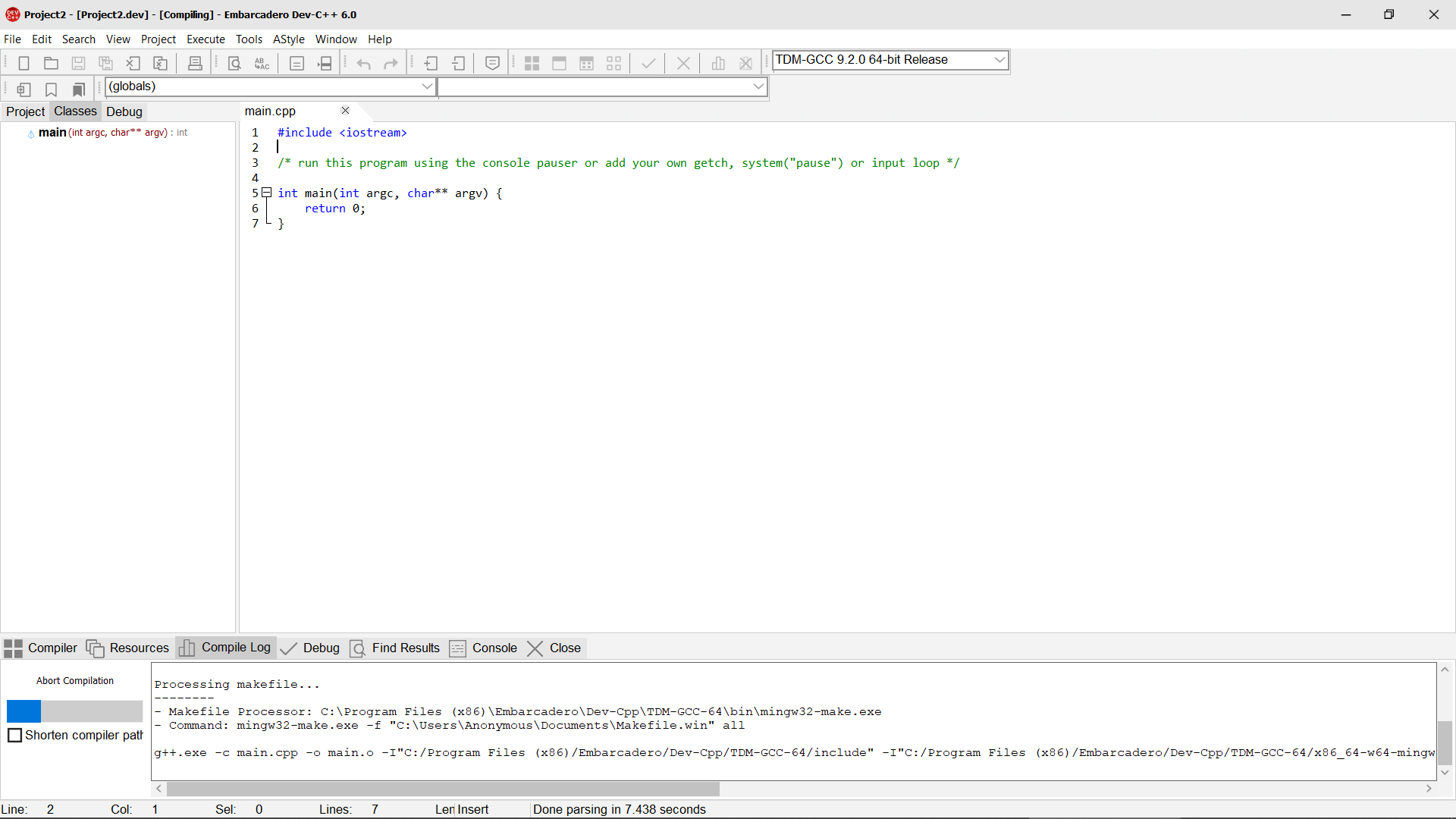Viewport: 1456px width, 819px height.
Task: Open the Window menu
Action: pyautogui.click(x=336, y=39)
